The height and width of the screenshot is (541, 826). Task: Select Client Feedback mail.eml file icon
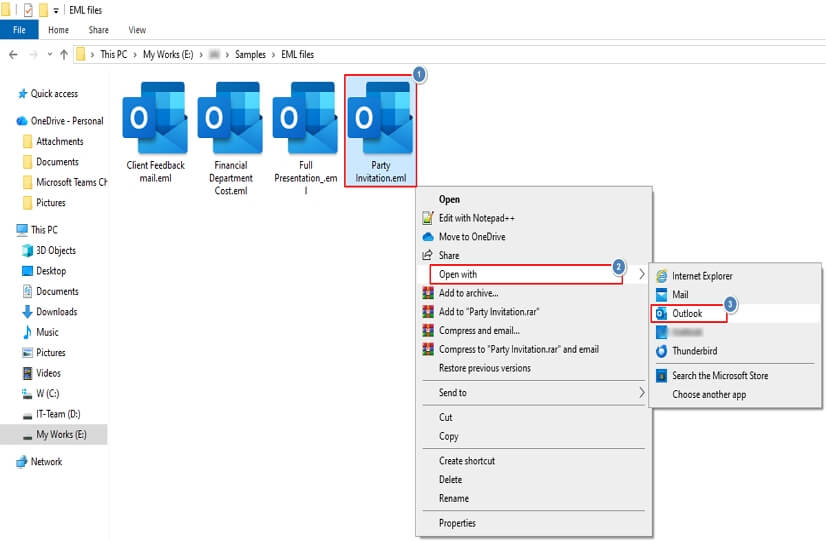pyautogui.click(x=155, y=117)
